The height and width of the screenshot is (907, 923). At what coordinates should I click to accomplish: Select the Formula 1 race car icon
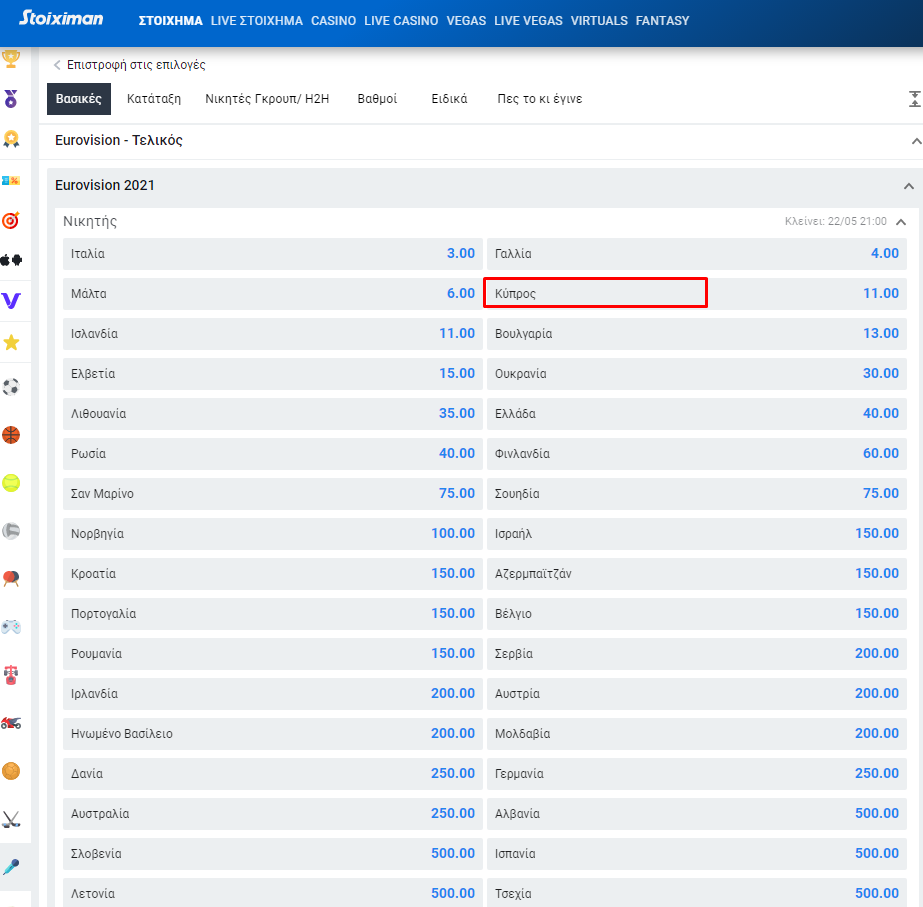11,675
